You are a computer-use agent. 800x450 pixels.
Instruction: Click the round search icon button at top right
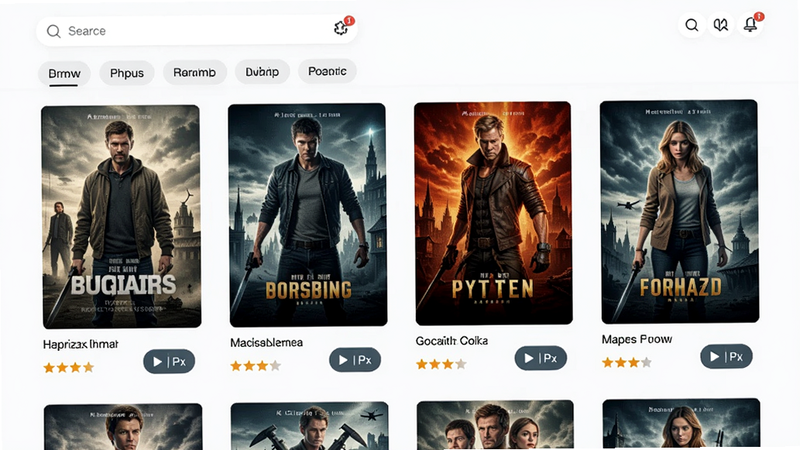(692, 25)
